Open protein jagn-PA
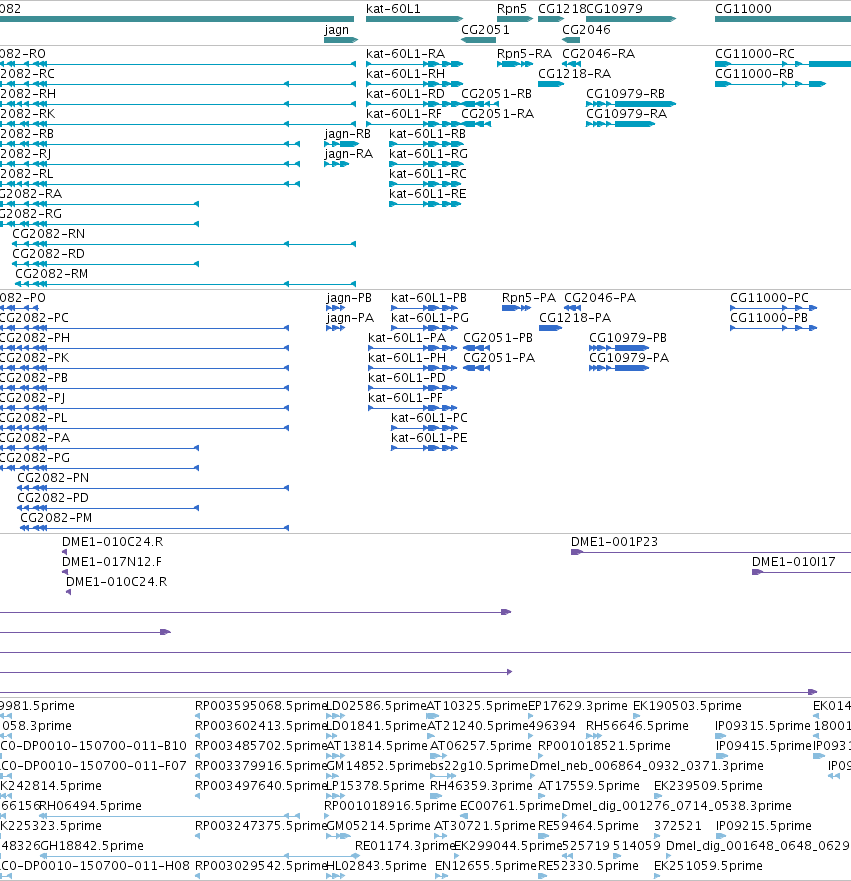Screen dimensions: 851x881 [335, 328]
